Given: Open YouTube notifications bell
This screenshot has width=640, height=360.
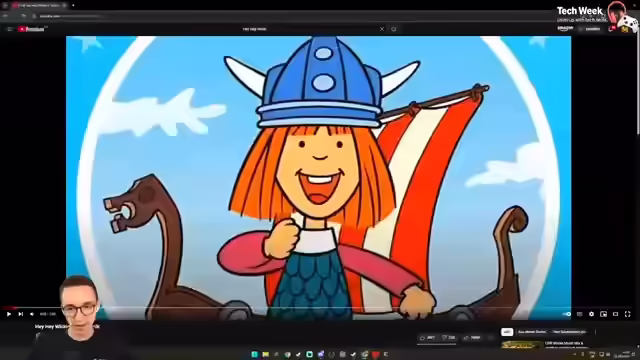Looking at the screenshot, I should pyautogui.click(x=611, y=29).
